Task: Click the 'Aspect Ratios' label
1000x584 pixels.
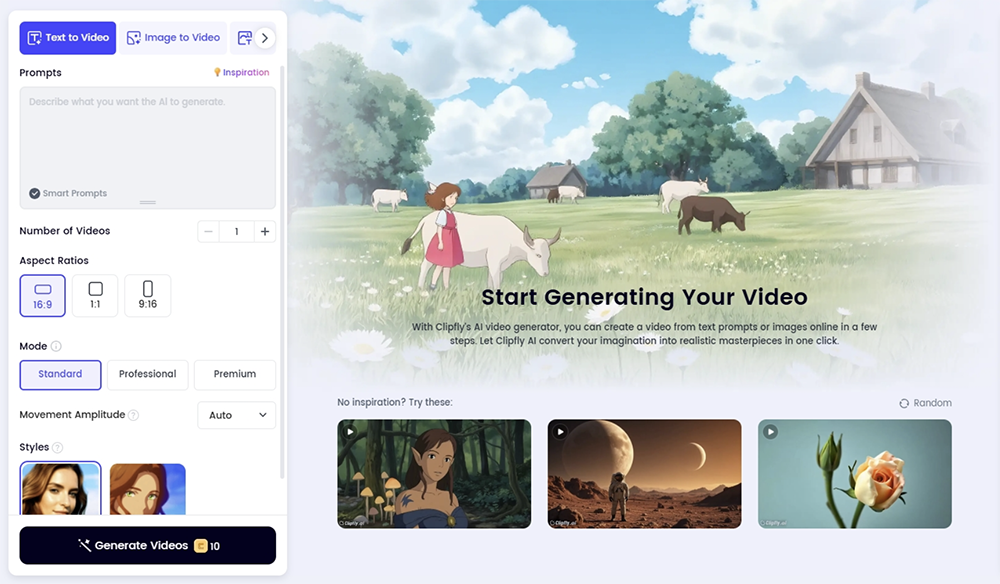Action: 54,261
